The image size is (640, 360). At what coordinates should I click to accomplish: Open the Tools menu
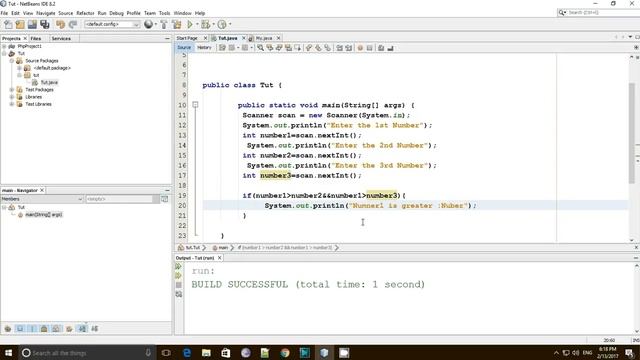pyautogui.click(x=164, y=13)
